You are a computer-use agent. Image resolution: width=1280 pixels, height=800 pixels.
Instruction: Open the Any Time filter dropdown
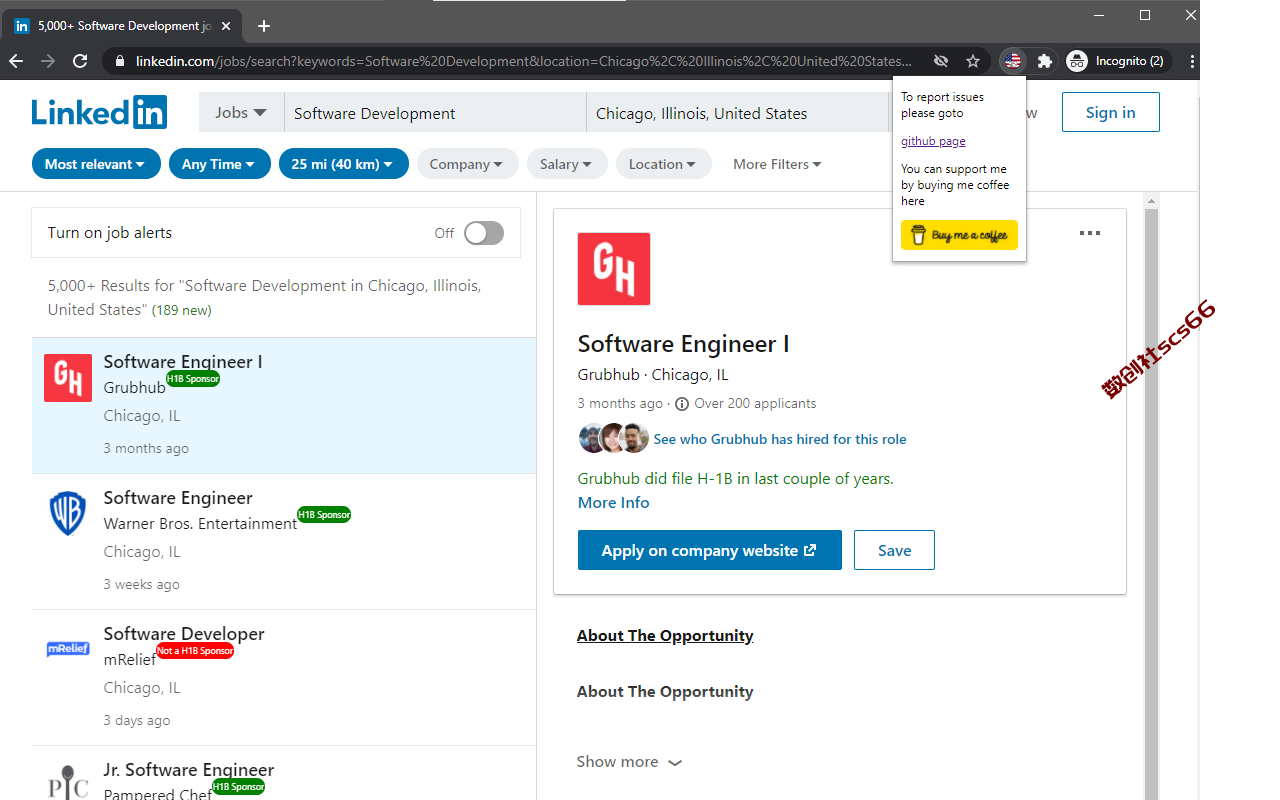(x=219, y=164)
